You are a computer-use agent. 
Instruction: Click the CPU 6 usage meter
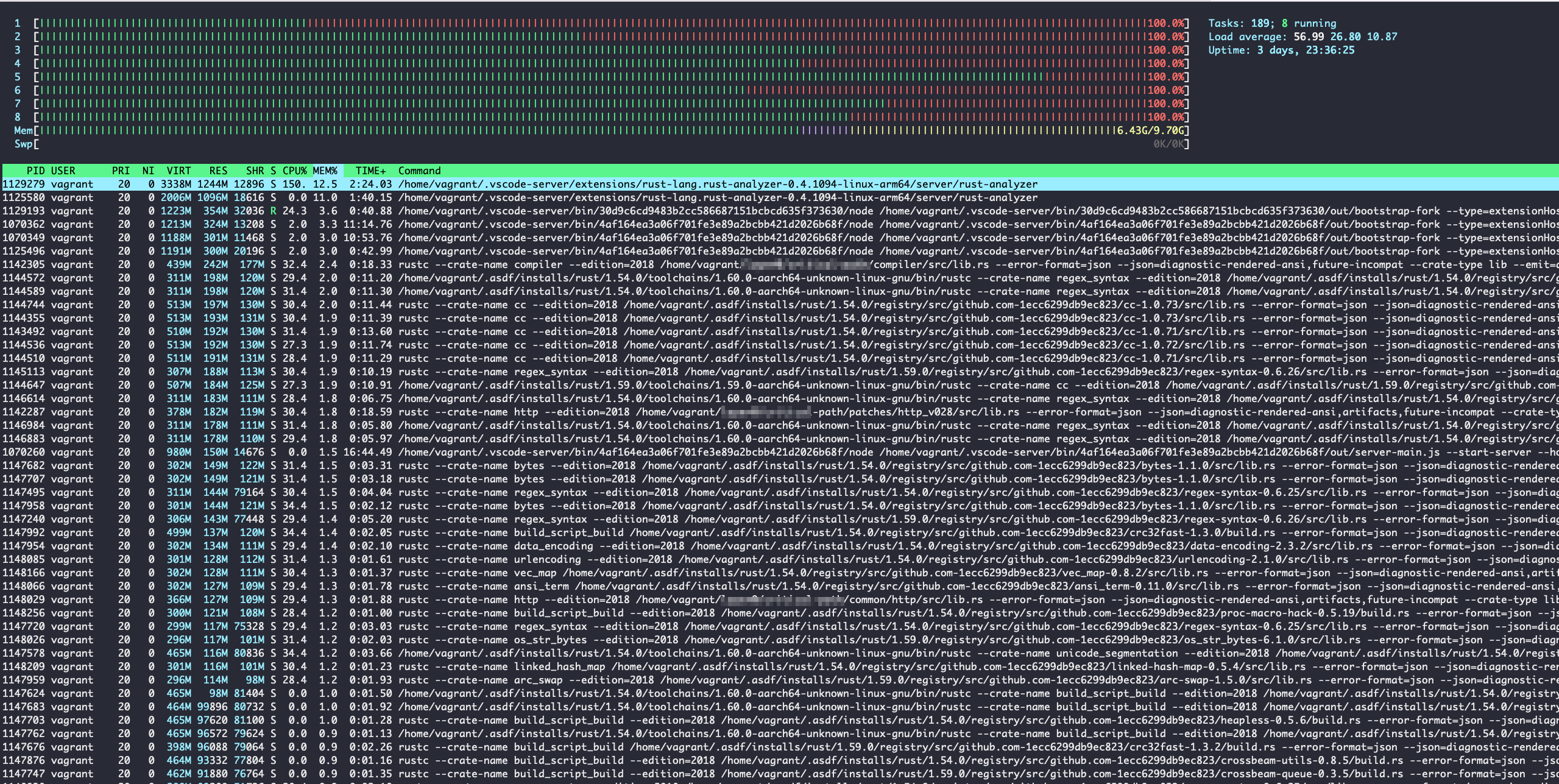602,90
